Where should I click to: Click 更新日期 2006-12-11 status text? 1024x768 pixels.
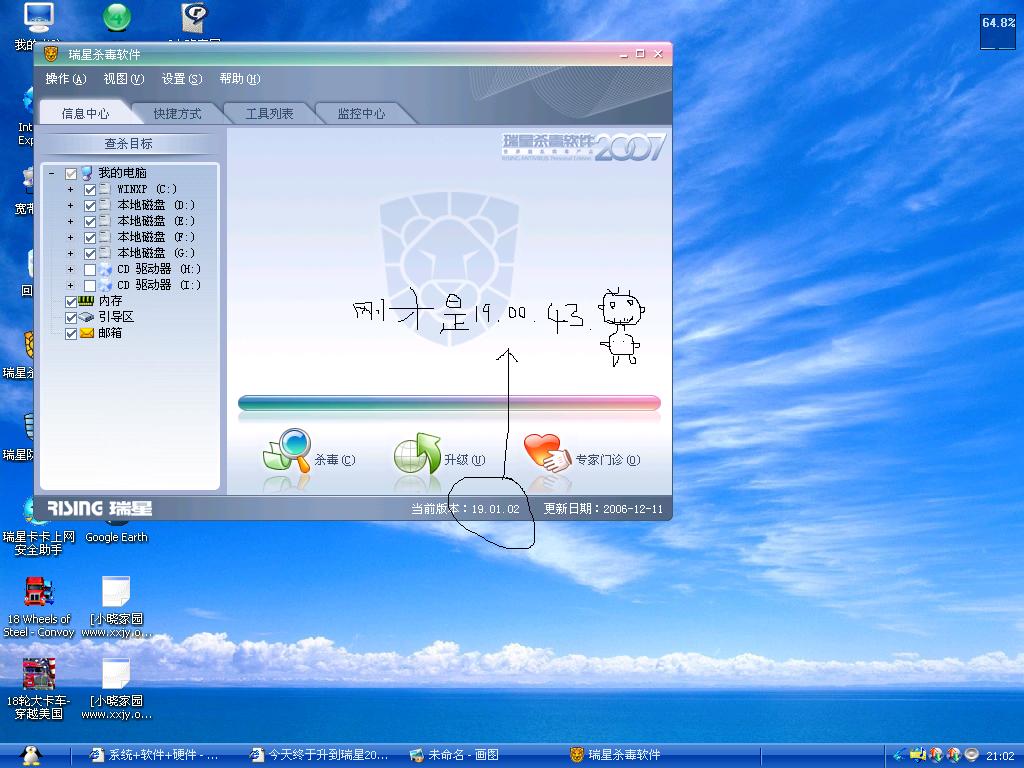[603, 509]
